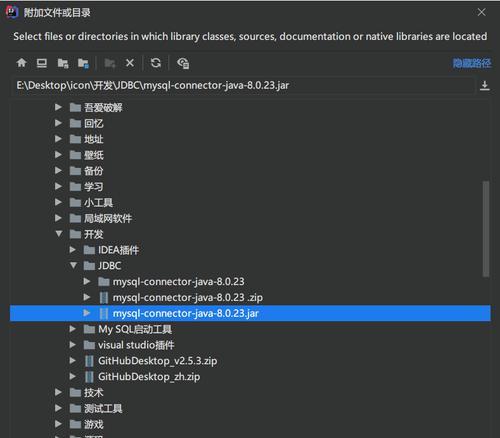
Task: Go to the home directory icon
Action: [22, 63]
